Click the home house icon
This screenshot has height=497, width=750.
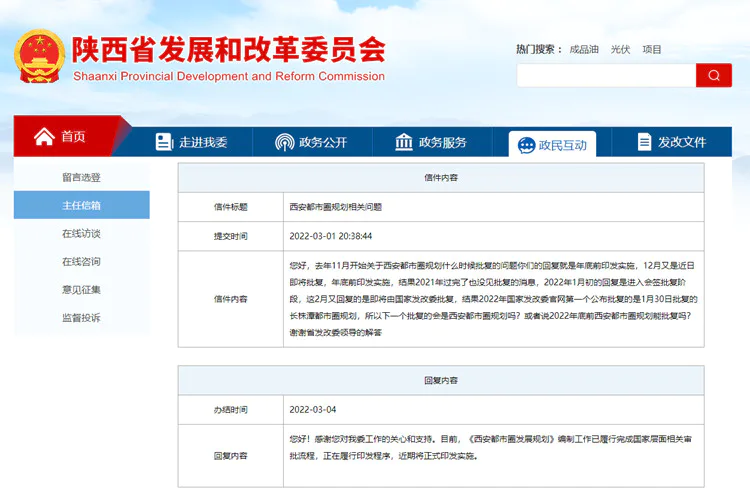pos(44,137)
